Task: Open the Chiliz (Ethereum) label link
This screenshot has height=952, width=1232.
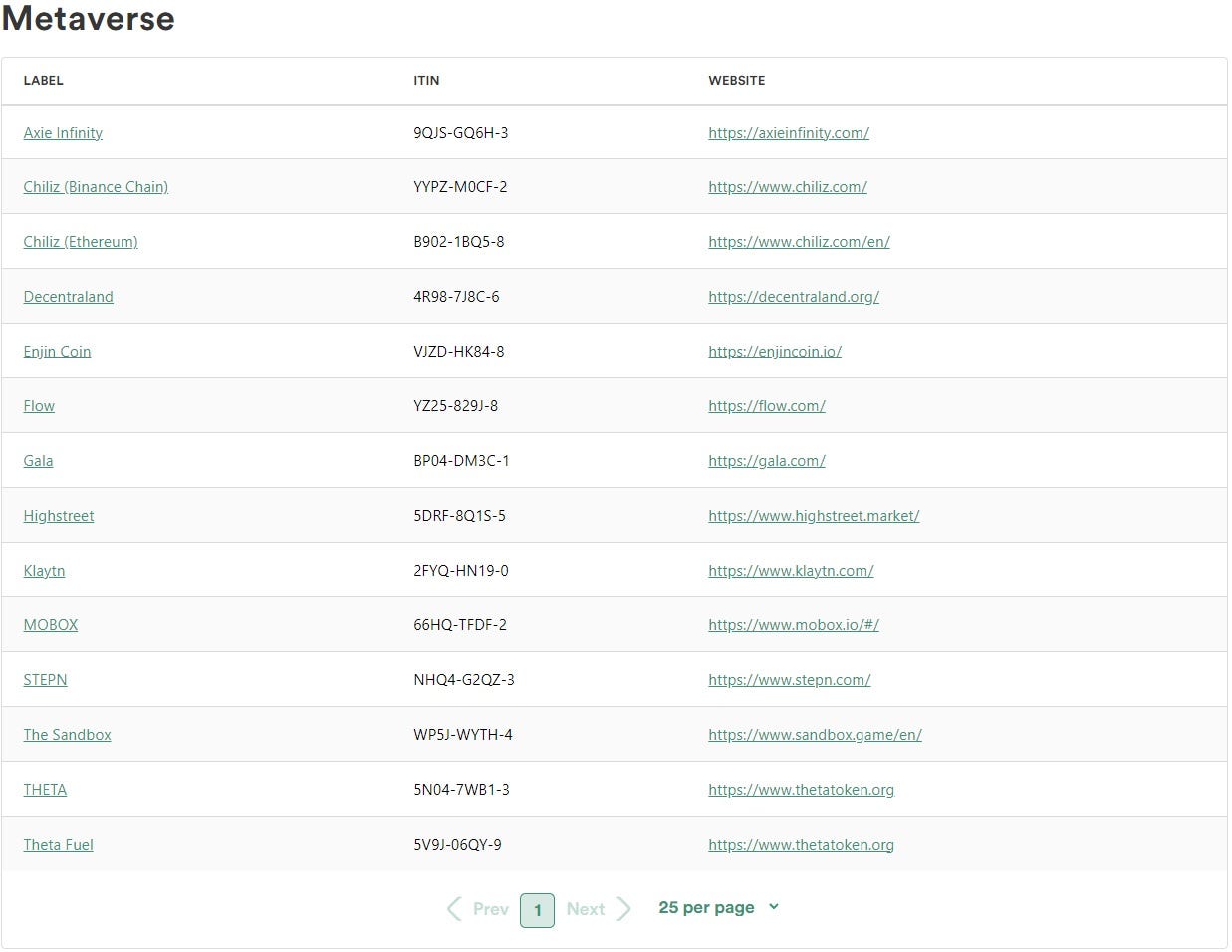Action: point(81,242)
